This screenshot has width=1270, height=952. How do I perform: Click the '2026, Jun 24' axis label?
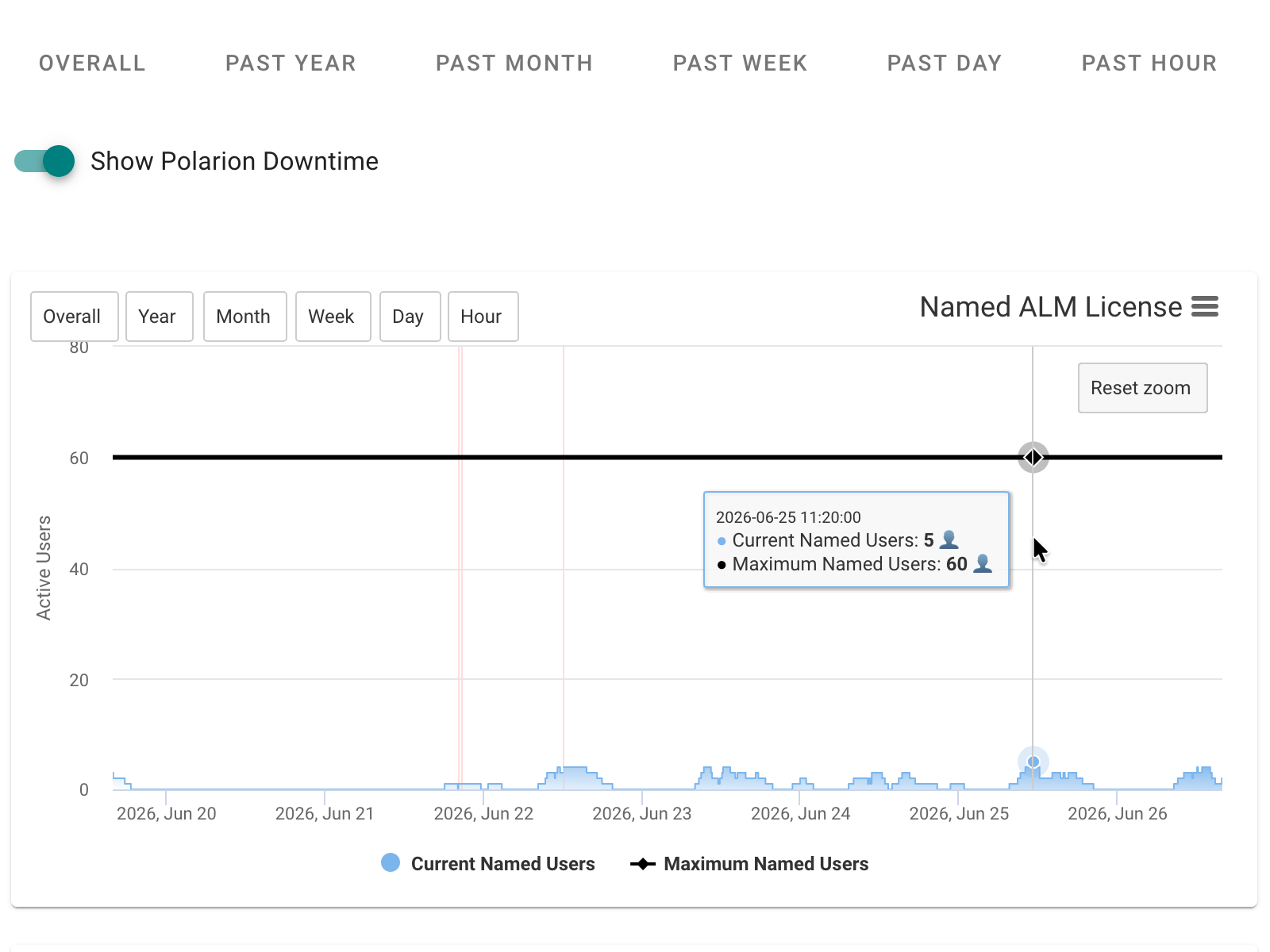[x=801, y=814]
